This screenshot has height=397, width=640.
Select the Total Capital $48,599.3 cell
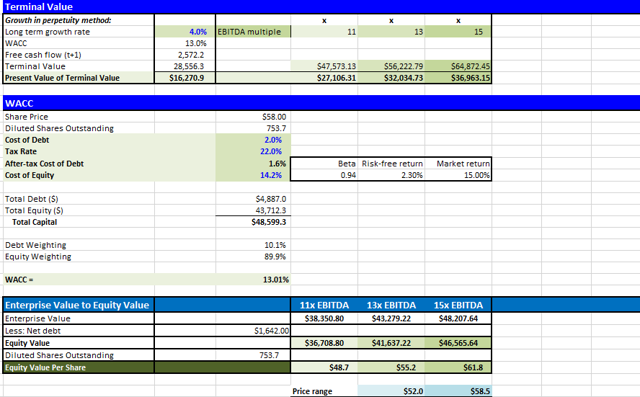click(253, 222)
